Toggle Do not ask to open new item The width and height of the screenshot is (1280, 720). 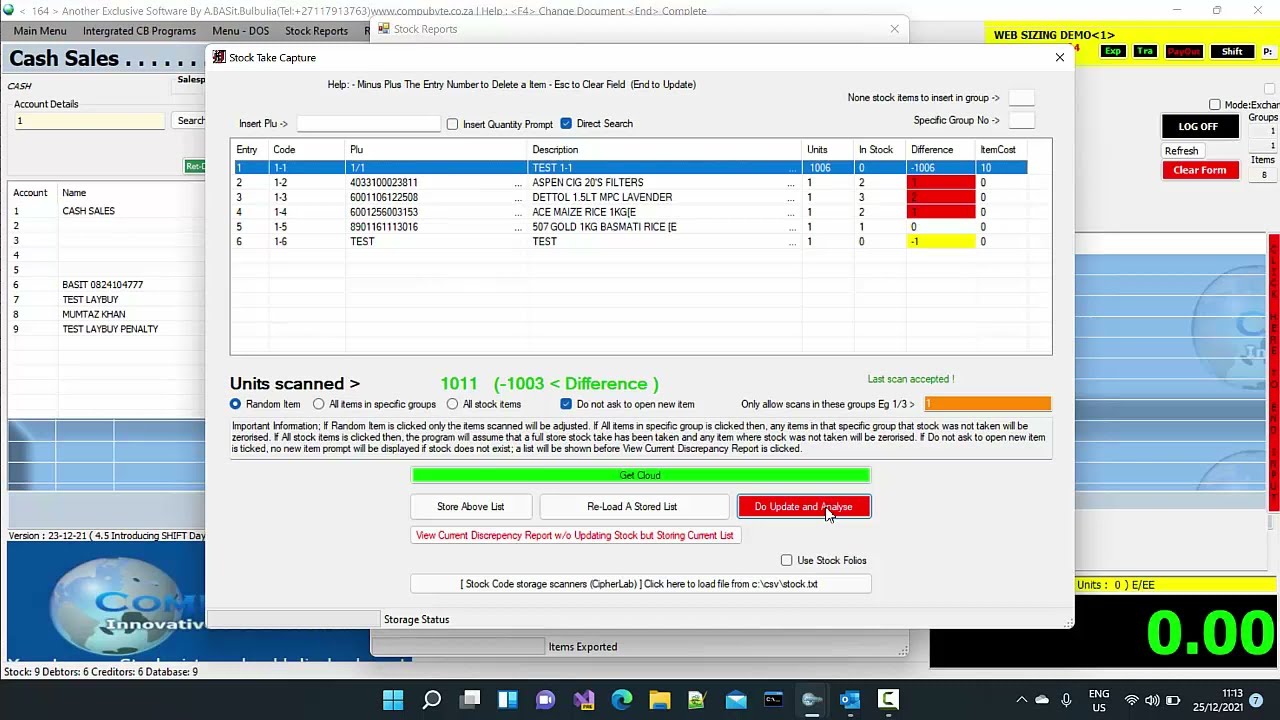tap(566, 404)
